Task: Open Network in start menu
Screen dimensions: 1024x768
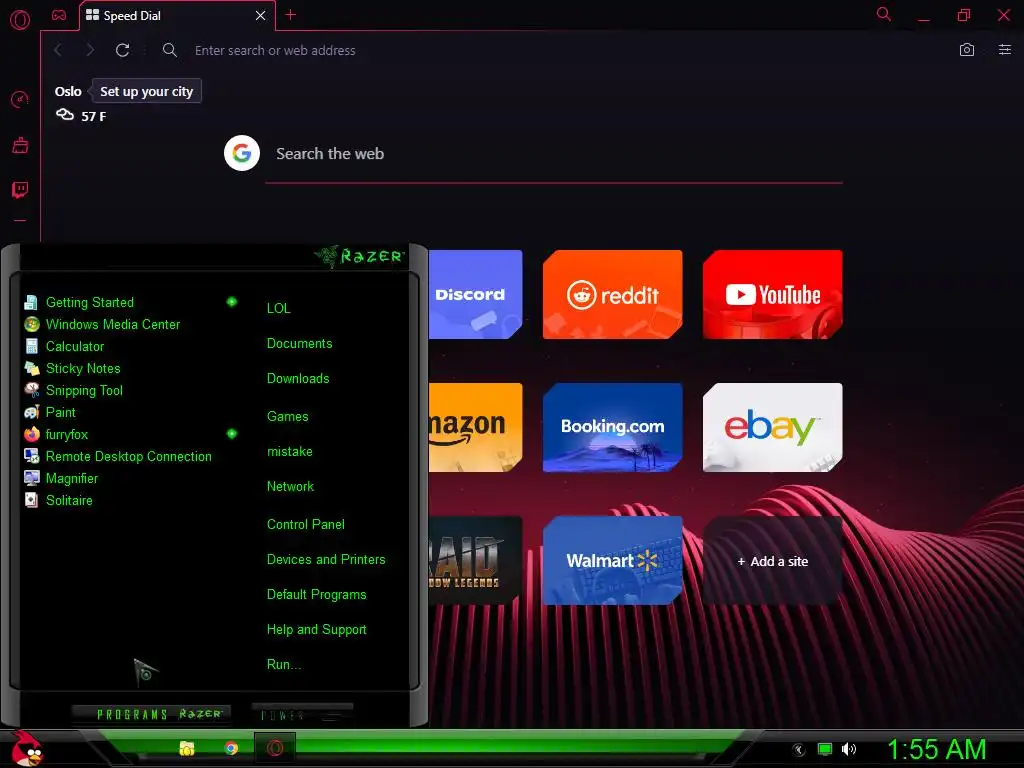Action: click(290, 487)
